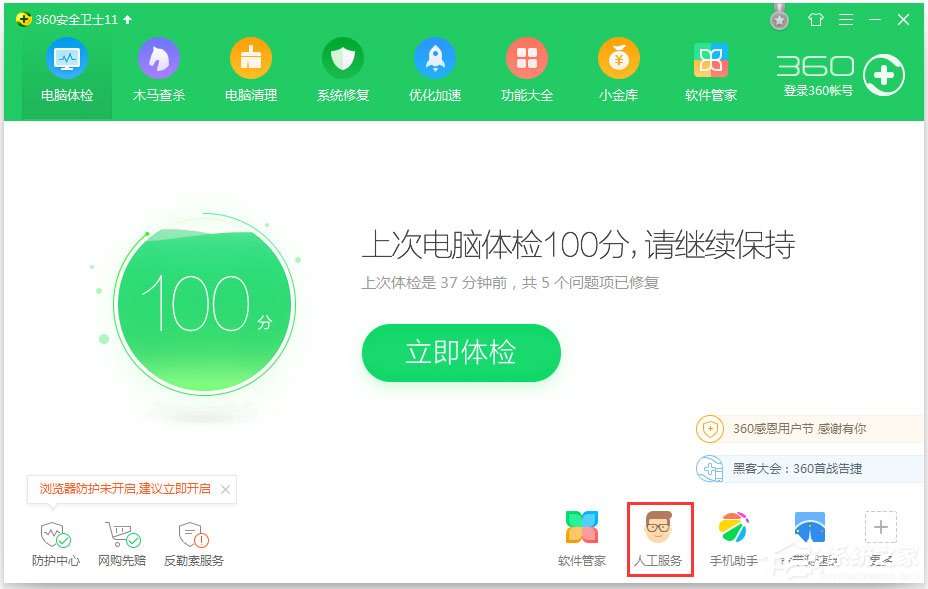Open 人工服务 manual service

660,537
